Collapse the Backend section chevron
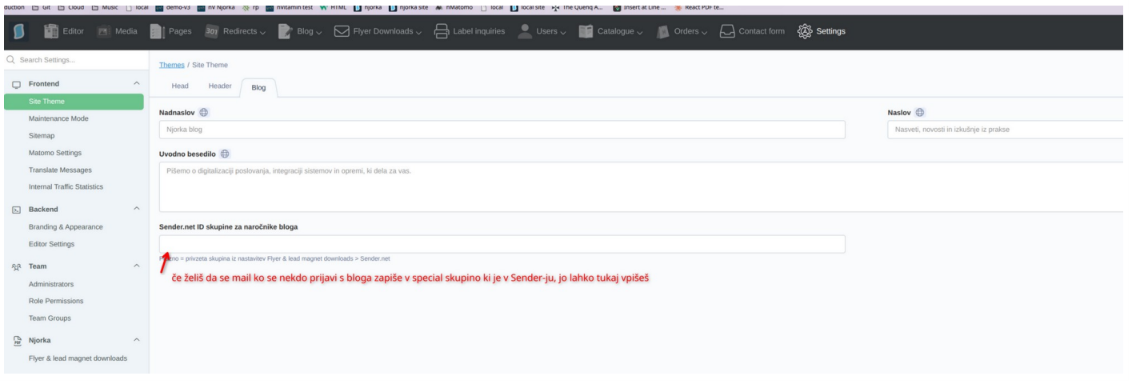 pyautogui.click(x=137, y=210)
